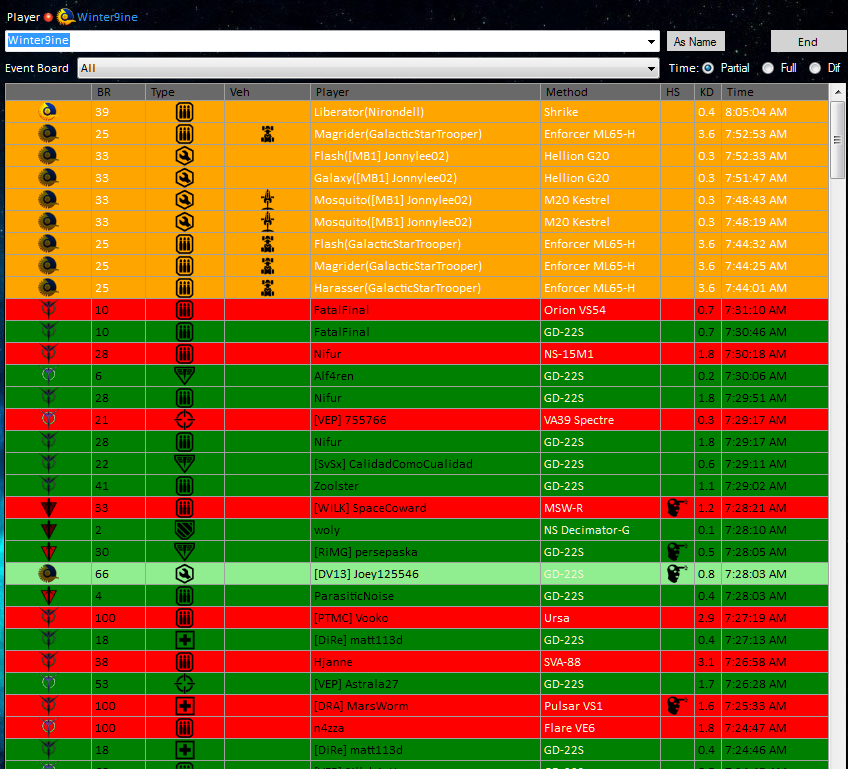This screenshot has width=848, height=771.
Task: Open the Event Board All dropdown
Action: tap(368, 68)
